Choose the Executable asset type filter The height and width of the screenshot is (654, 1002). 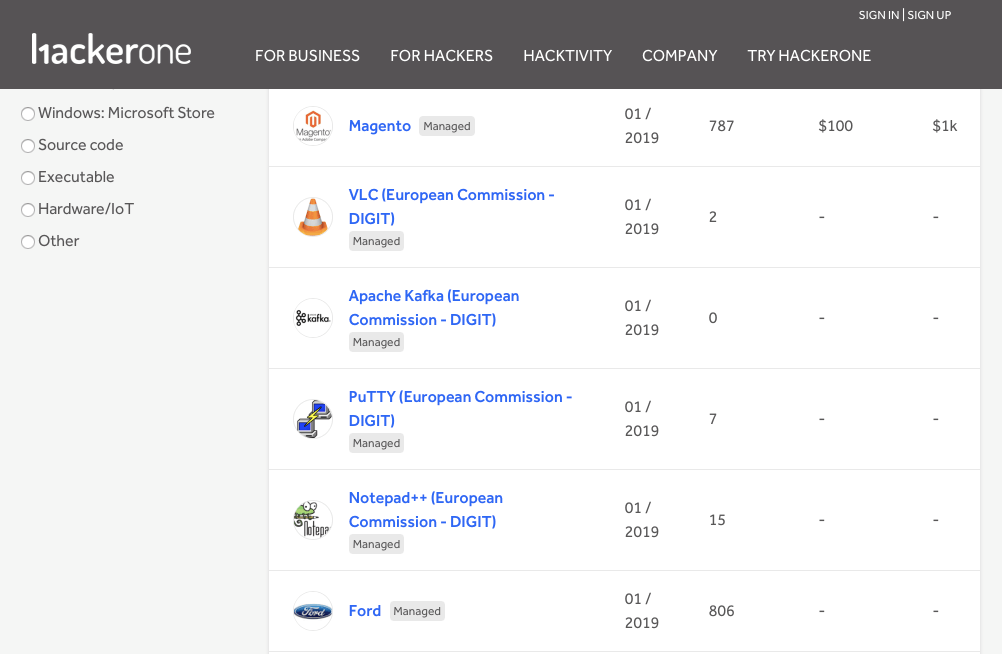[x=28, y=178]
